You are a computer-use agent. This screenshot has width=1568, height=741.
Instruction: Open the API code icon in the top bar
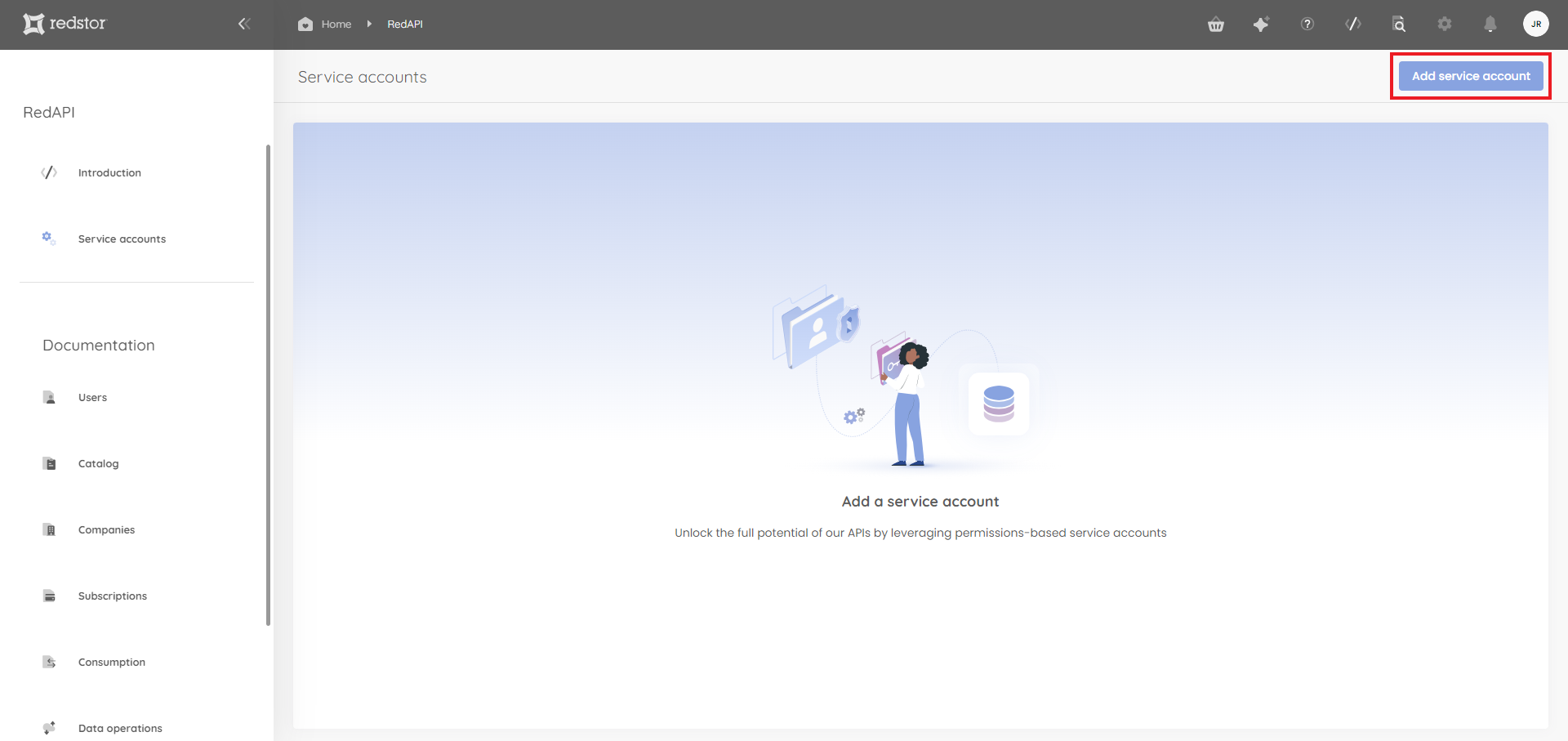(x=1353, y=25)
